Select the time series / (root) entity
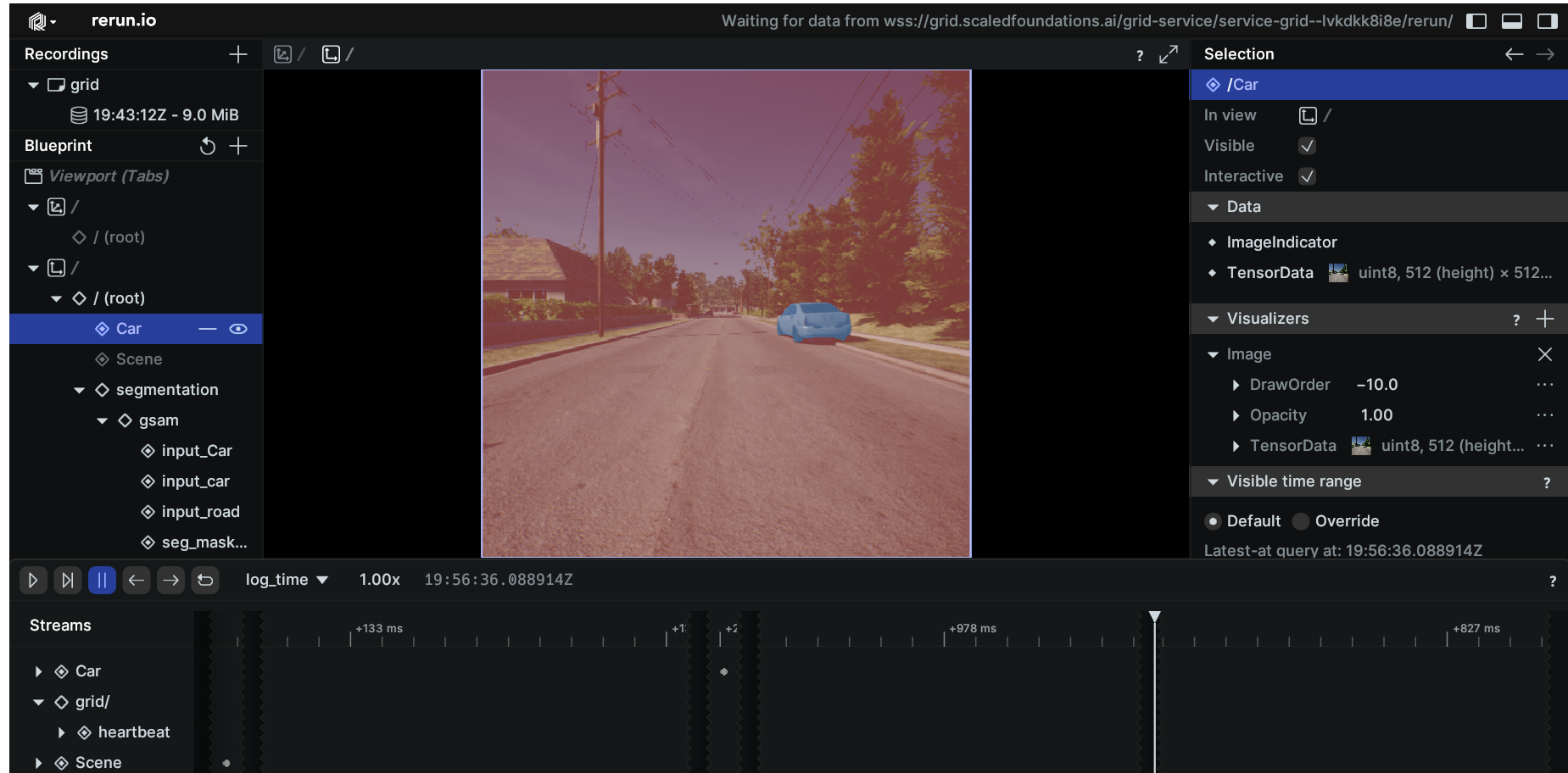Screen dimensions: 1568x773 119,237
